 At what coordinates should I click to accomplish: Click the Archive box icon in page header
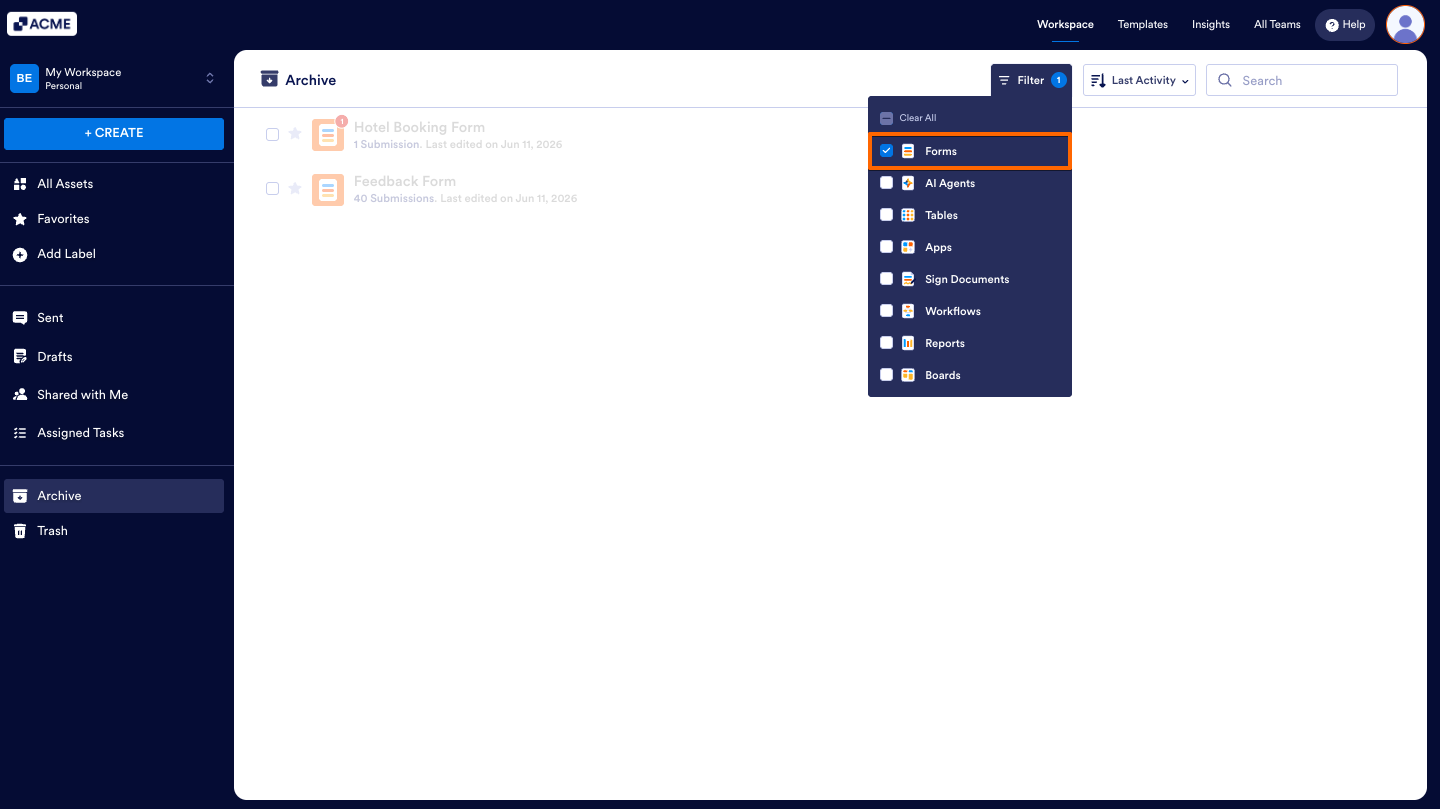269,79
